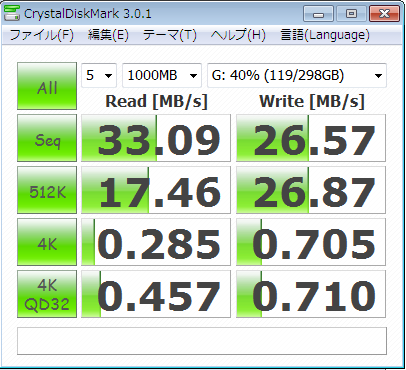The image size is (406, 370).
Task: Start the 4K QD32 test
Action: [47, 294]
